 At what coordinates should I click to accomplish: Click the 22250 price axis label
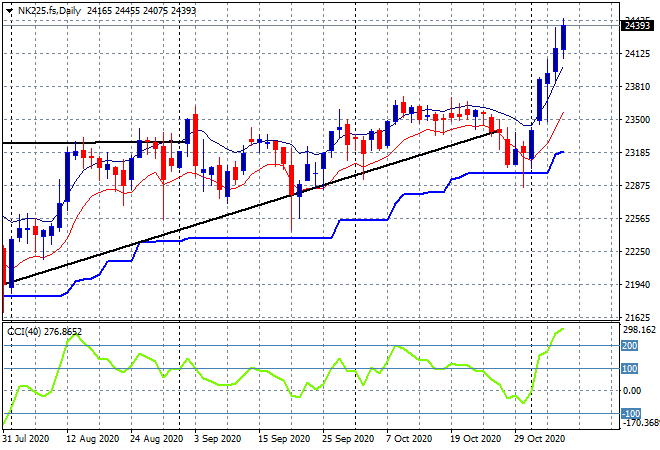(638, 251)
